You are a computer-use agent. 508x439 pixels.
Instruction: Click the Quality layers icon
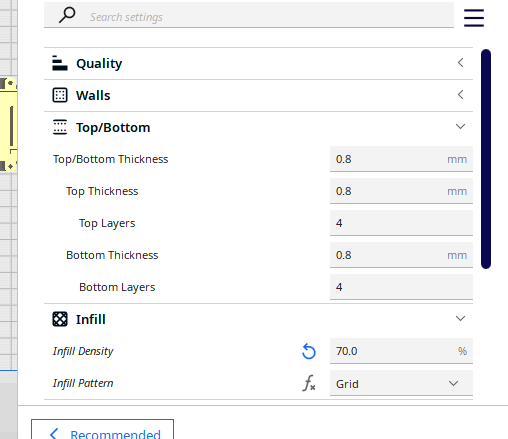[60, 63]
